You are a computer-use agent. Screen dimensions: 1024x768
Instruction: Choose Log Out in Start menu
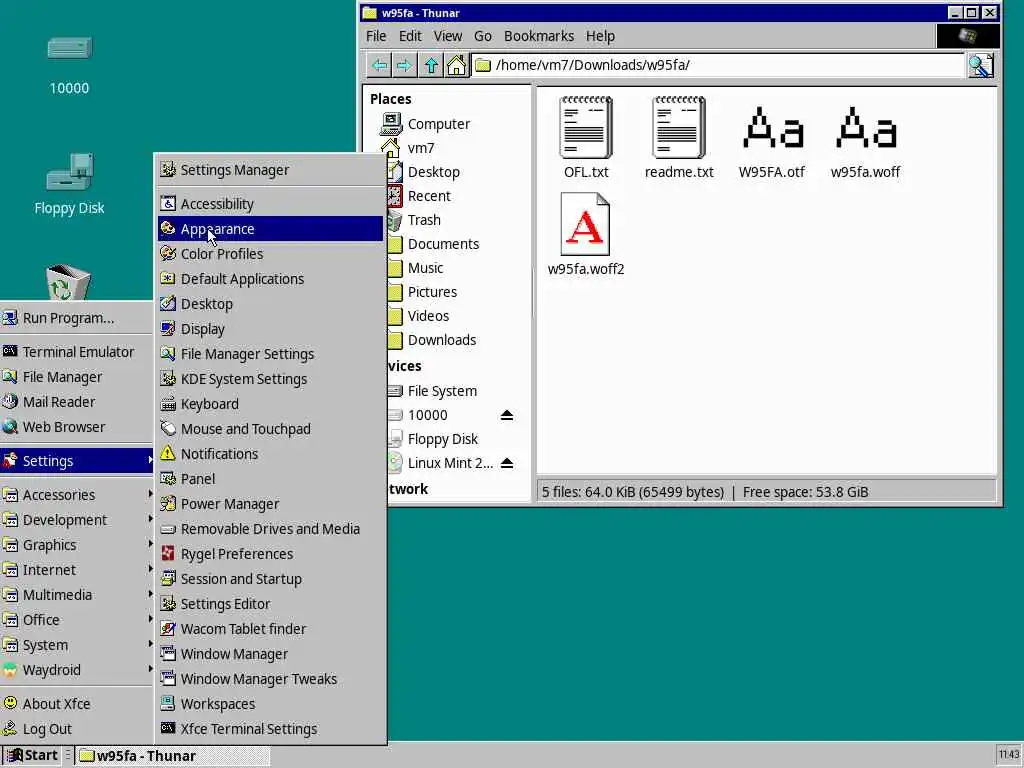(x=77, y=729)
